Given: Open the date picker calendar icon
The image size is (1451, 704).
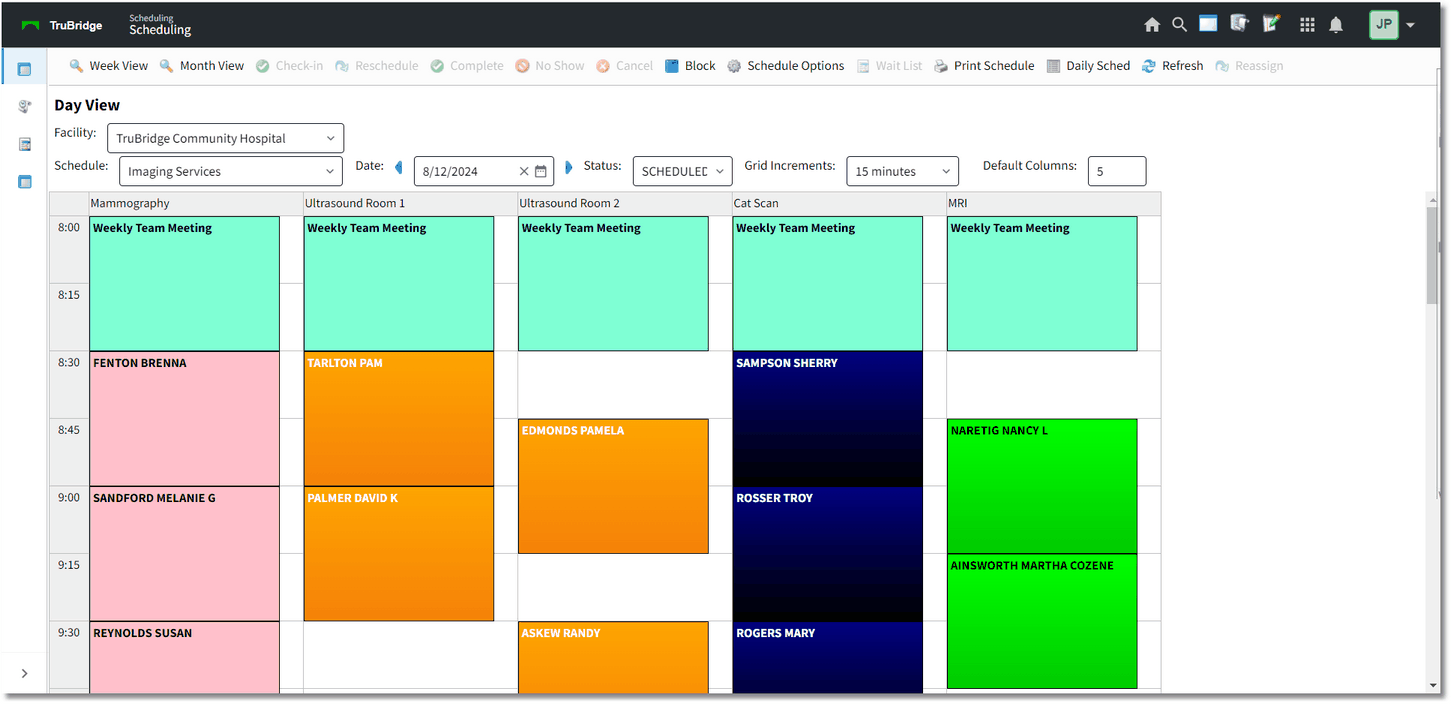Looking at the screenshot, I should (541, 171).
